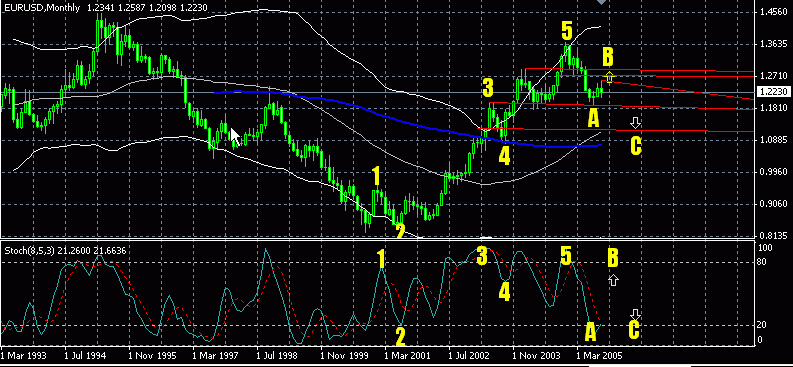This screenshot has height=367, width=793.
Task: Click the 1 Mar 1993 date label
Action: point(22,356)
